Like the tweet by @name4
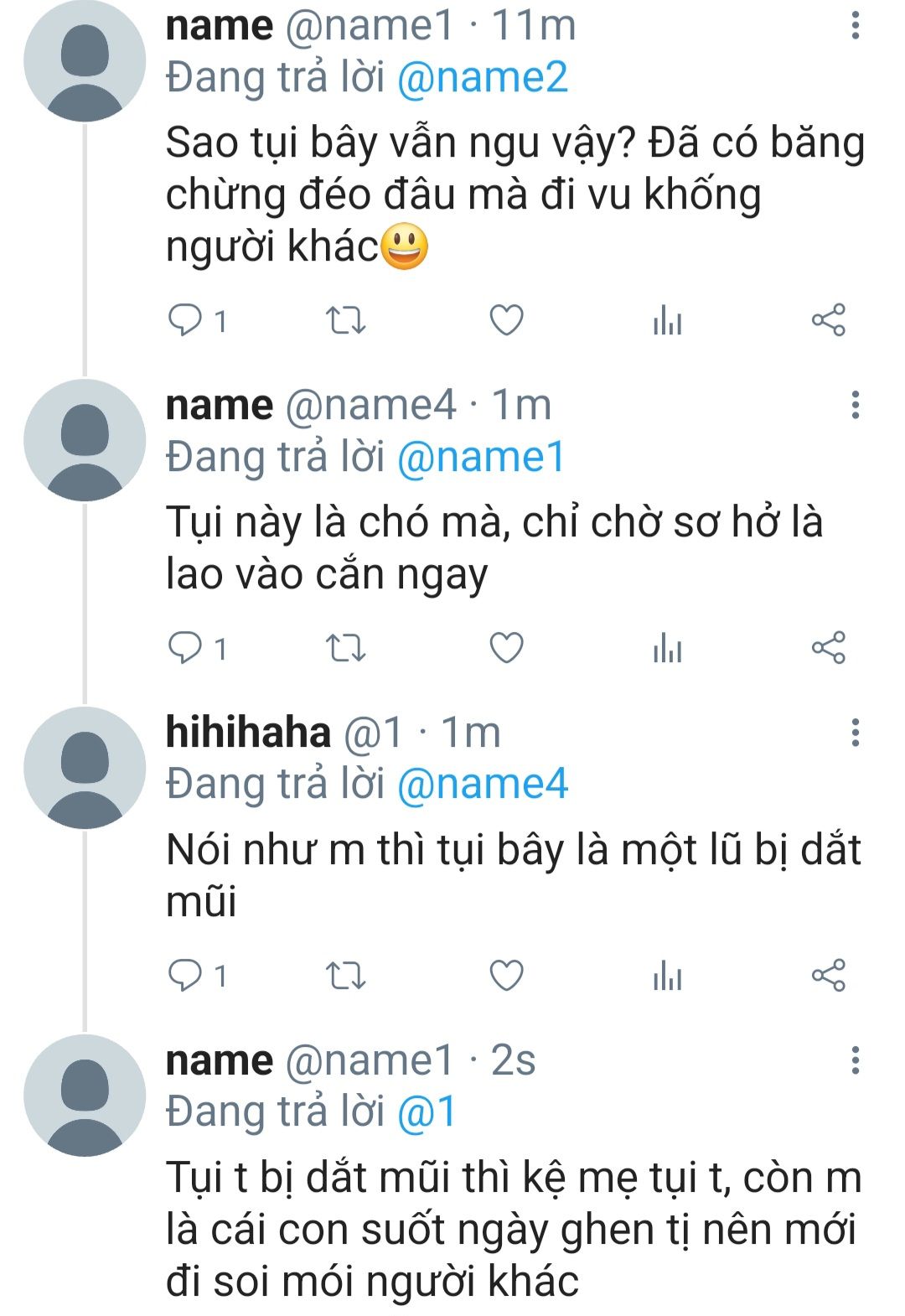 506,649
